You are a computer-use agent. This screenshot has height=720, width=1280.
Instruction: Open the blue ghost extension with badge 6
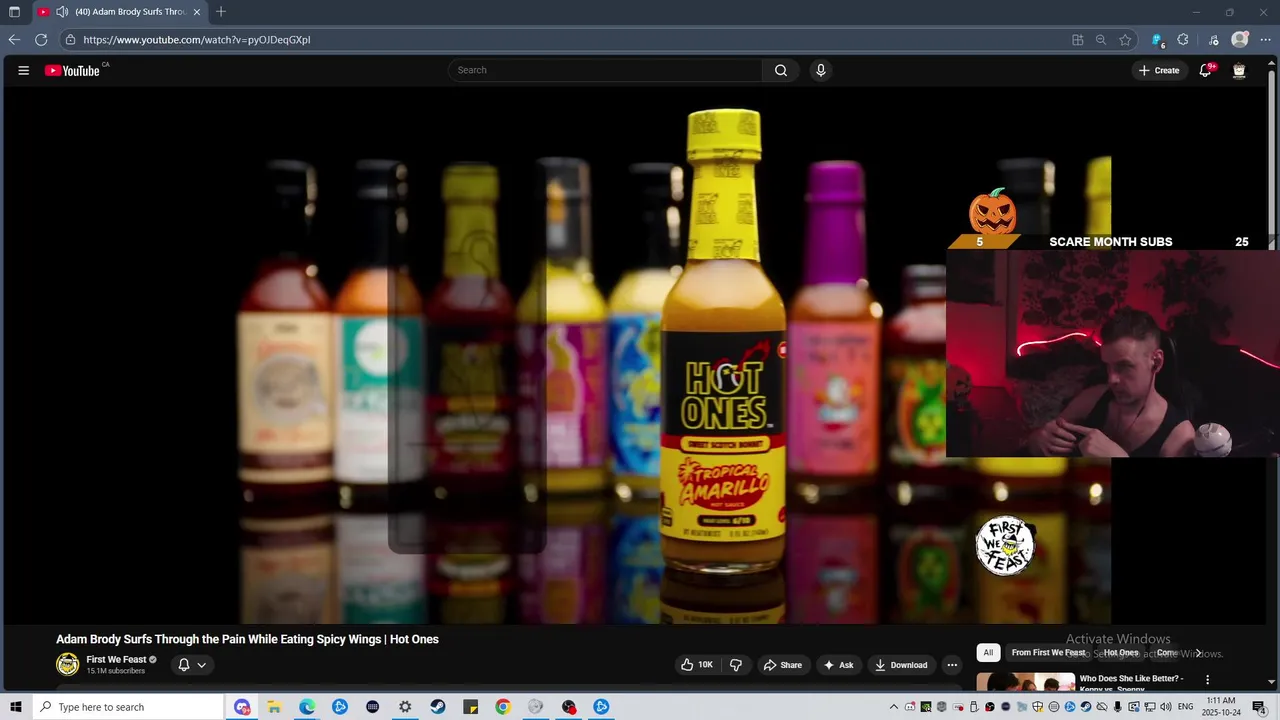(x=1157, y=40)
